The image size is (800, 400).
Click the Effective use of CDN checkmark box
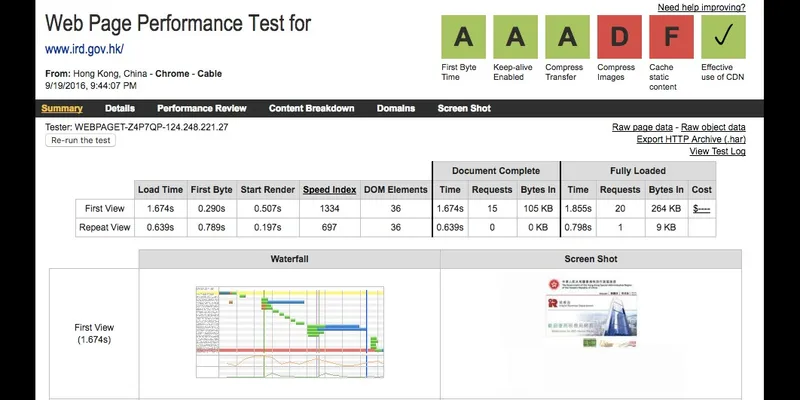click(x=724, y=37)
